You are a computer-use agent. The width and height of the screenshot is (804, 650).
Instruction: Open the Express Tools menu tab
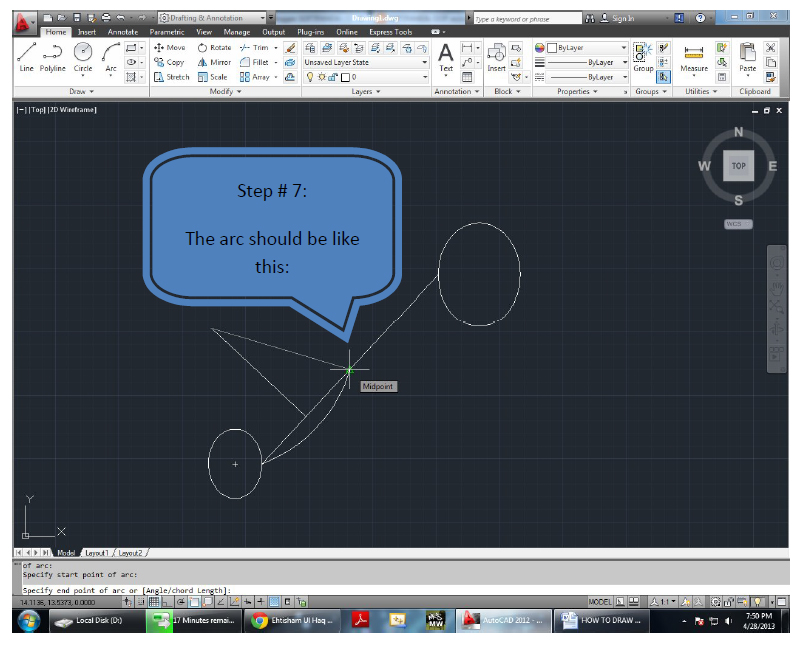coord(388,31)
